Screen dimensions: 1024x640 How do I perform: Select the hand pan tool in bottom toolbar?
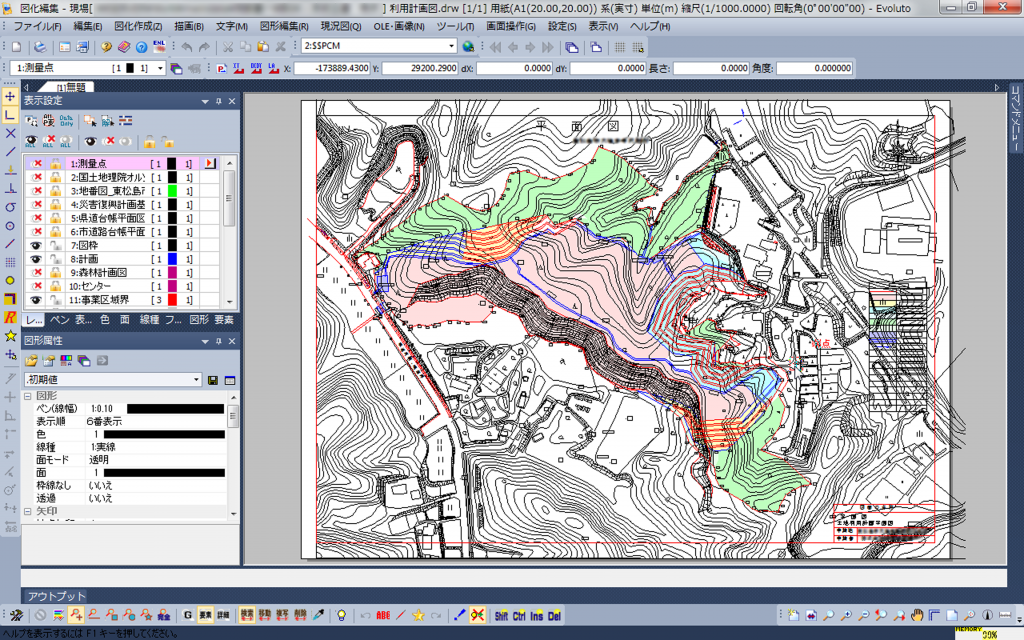[x=915, y=615]
